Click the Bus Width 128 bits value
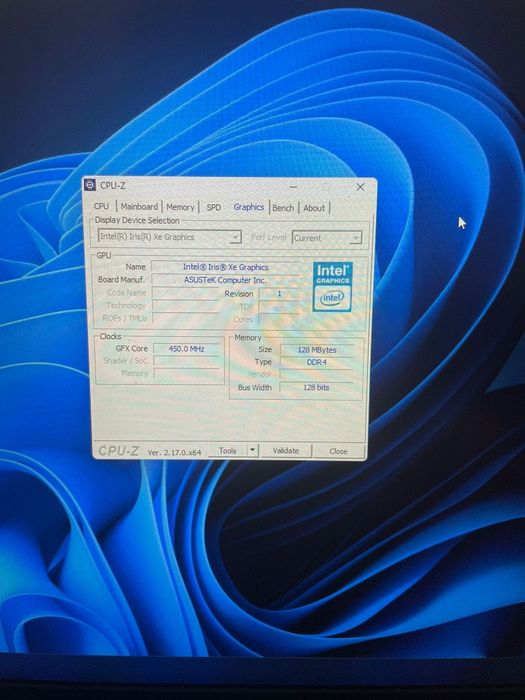Viewport: 525px width, 700px height. pos(316,387)
